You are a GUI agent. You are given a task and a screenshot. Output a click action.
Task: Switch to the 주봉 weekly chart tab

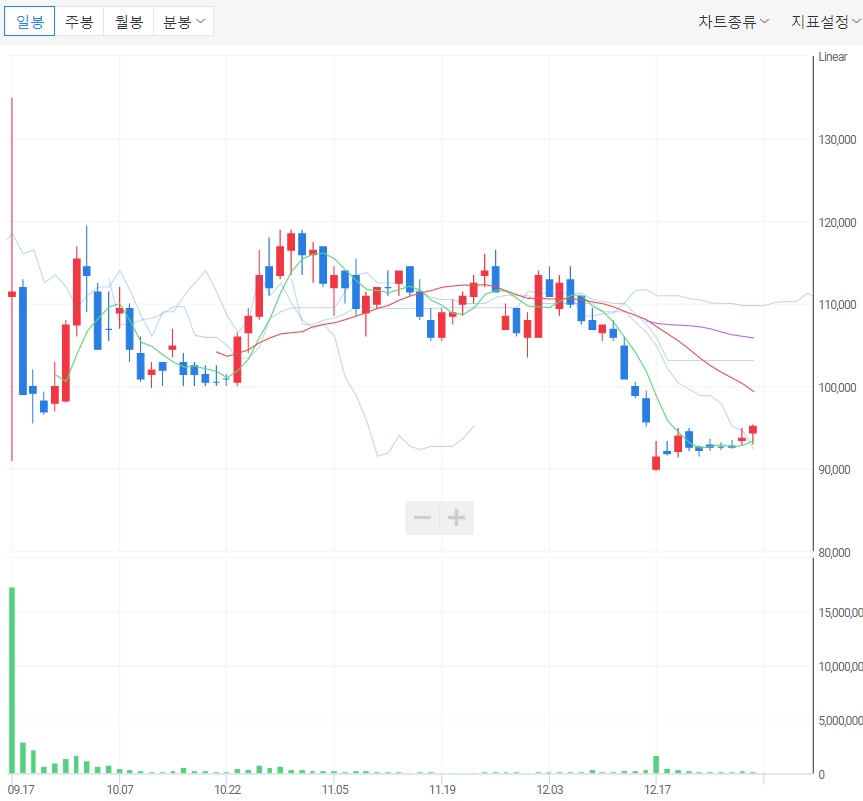[x=79, y=21]
